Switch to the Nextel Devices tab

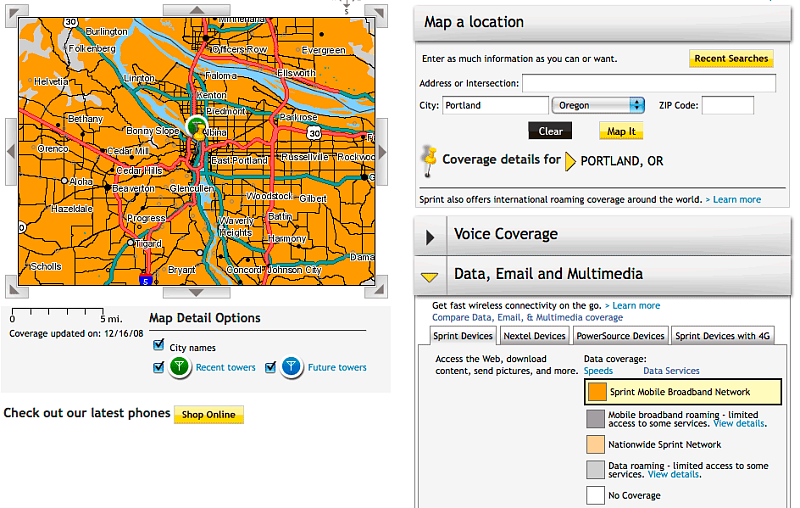tap(534, 336)
